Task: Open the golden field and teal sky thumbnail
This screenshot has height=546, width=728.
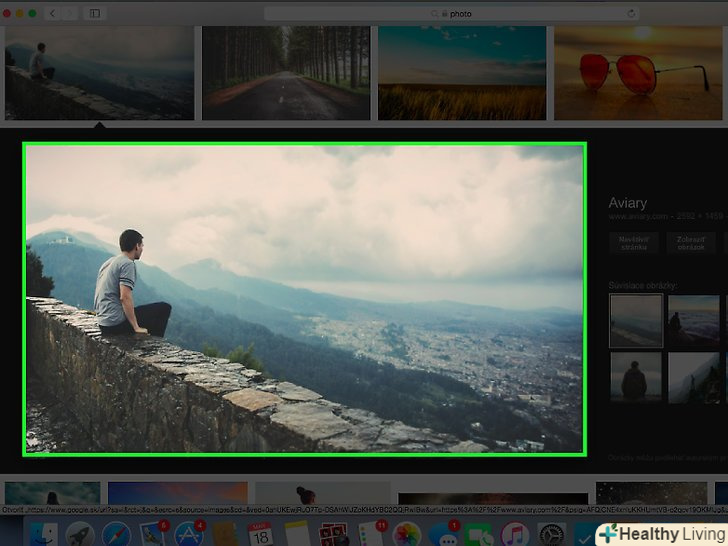Action: [x=462, y=73]
